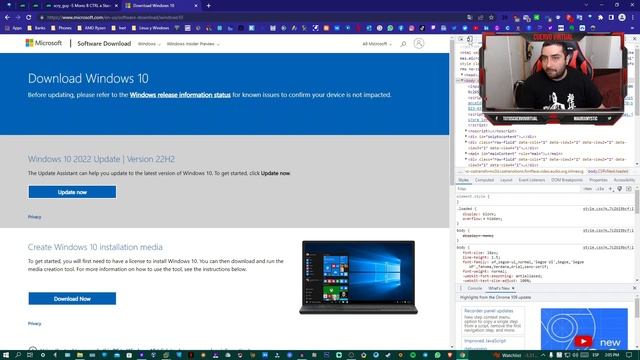Image resolution: width=640 pixels, height=360 pixels.
Task: Click the Windows 10 laptop image
Action: [x=358, y=277]
